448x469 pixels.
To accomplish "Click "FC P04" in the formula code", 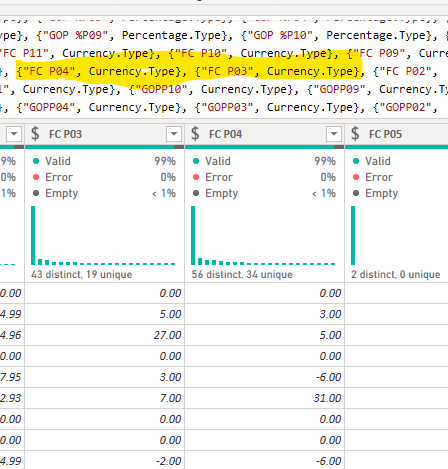I will [49, 71].
